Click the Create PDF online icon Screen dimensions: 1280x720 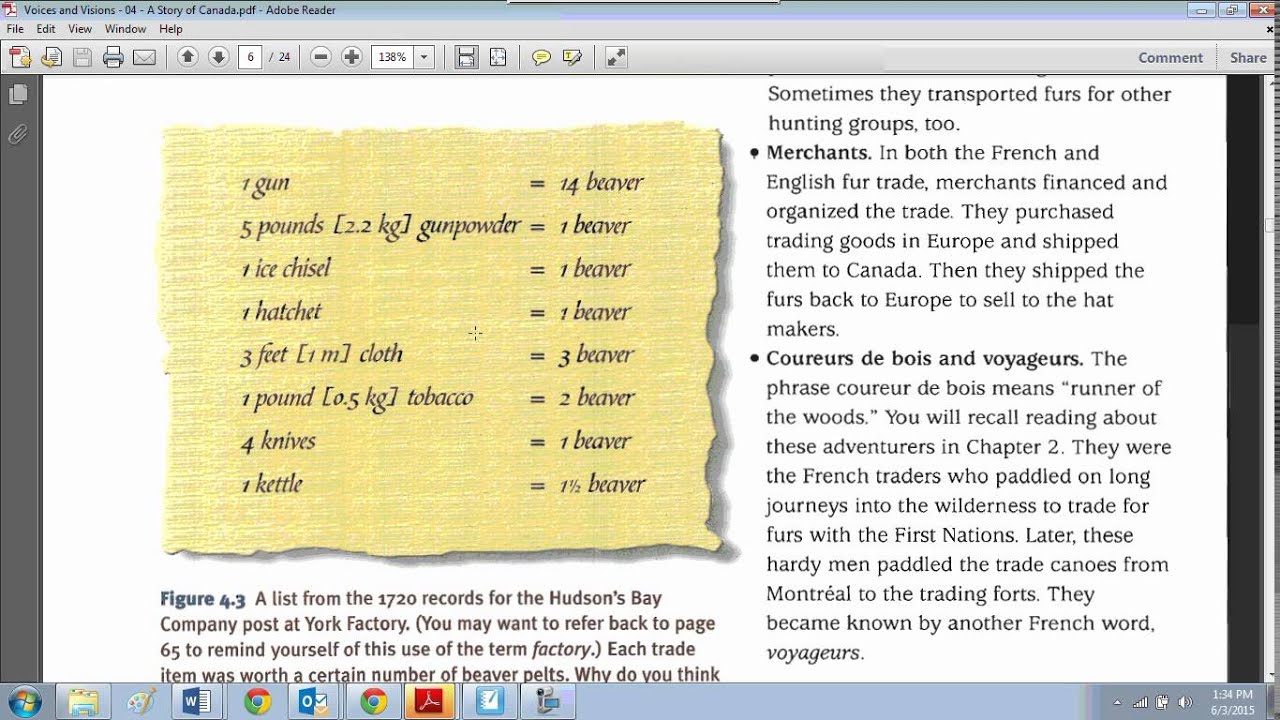coord(19,57)
